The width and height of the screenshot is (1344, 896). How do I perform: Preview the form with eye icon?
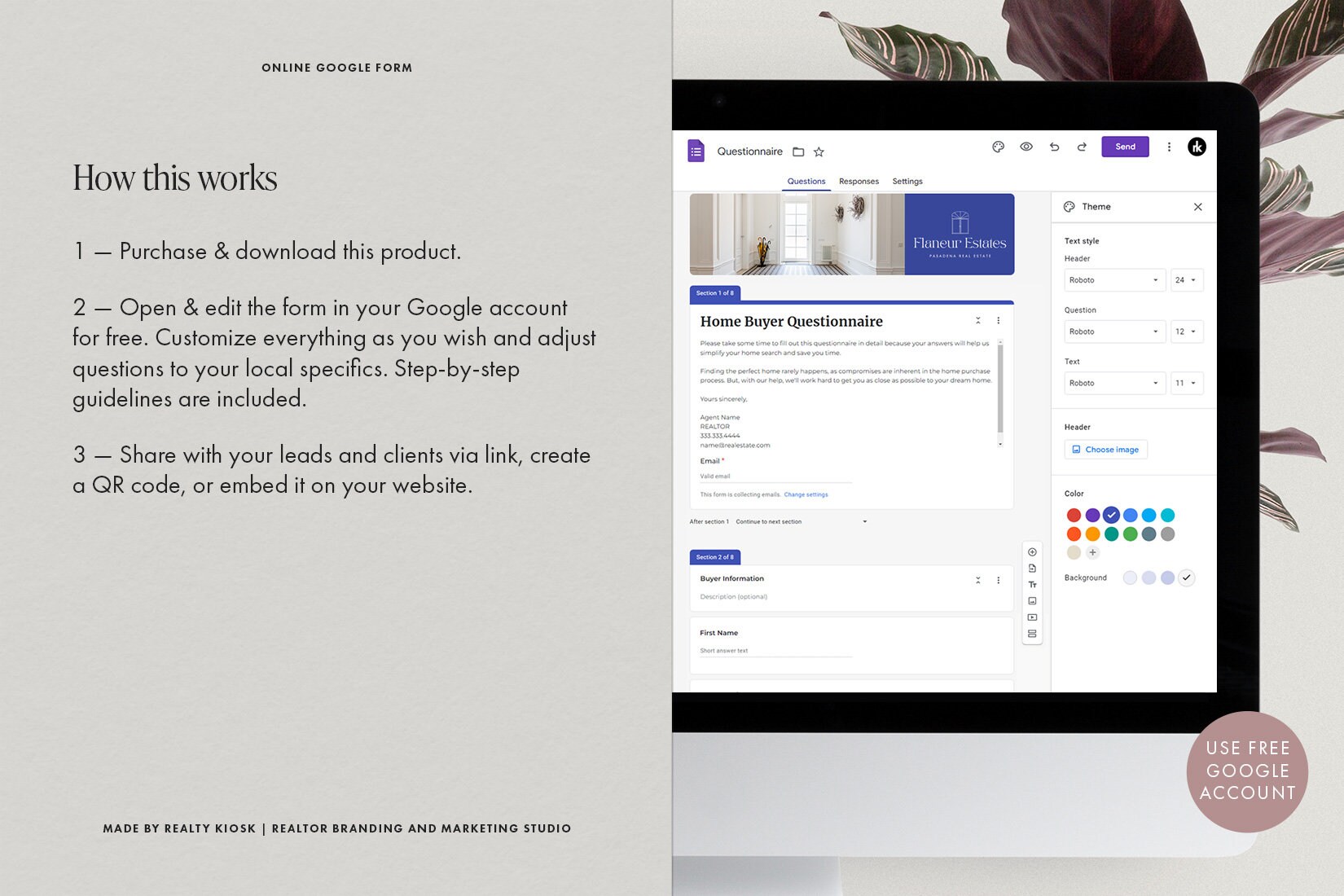point(1026,147)
